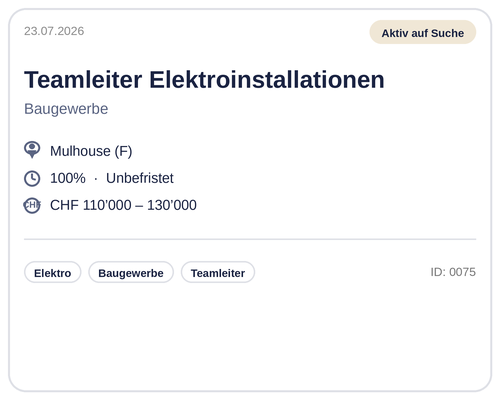The height and width of the screenshot is (400, 500).
Task: Click the Unbefristet contract label
Action: pyautogui.click(x=140, y=178)
